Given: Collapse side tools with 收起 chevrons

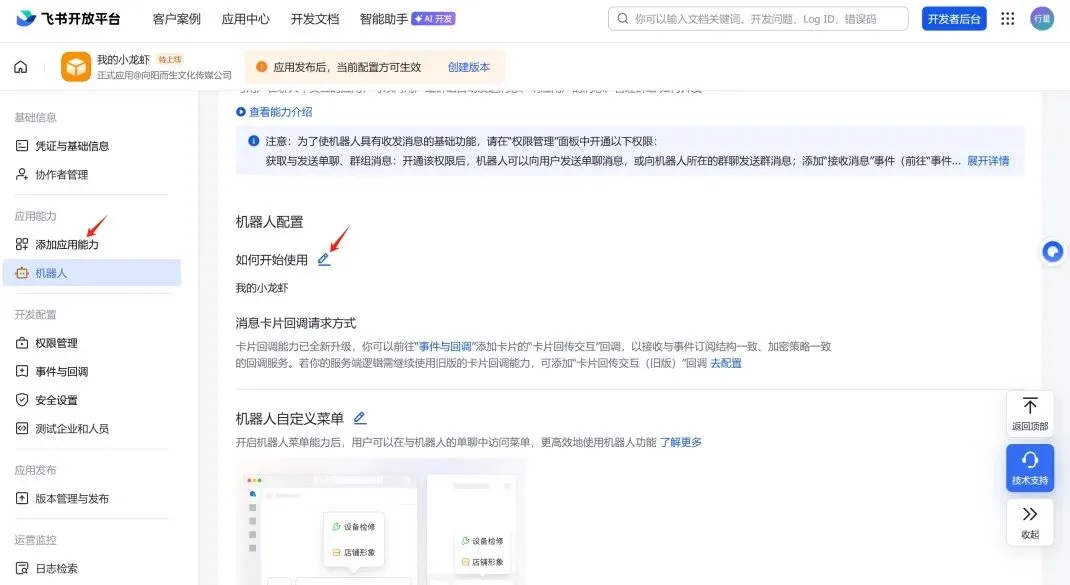Looking at the screenshot, I should pos(1030,522).
